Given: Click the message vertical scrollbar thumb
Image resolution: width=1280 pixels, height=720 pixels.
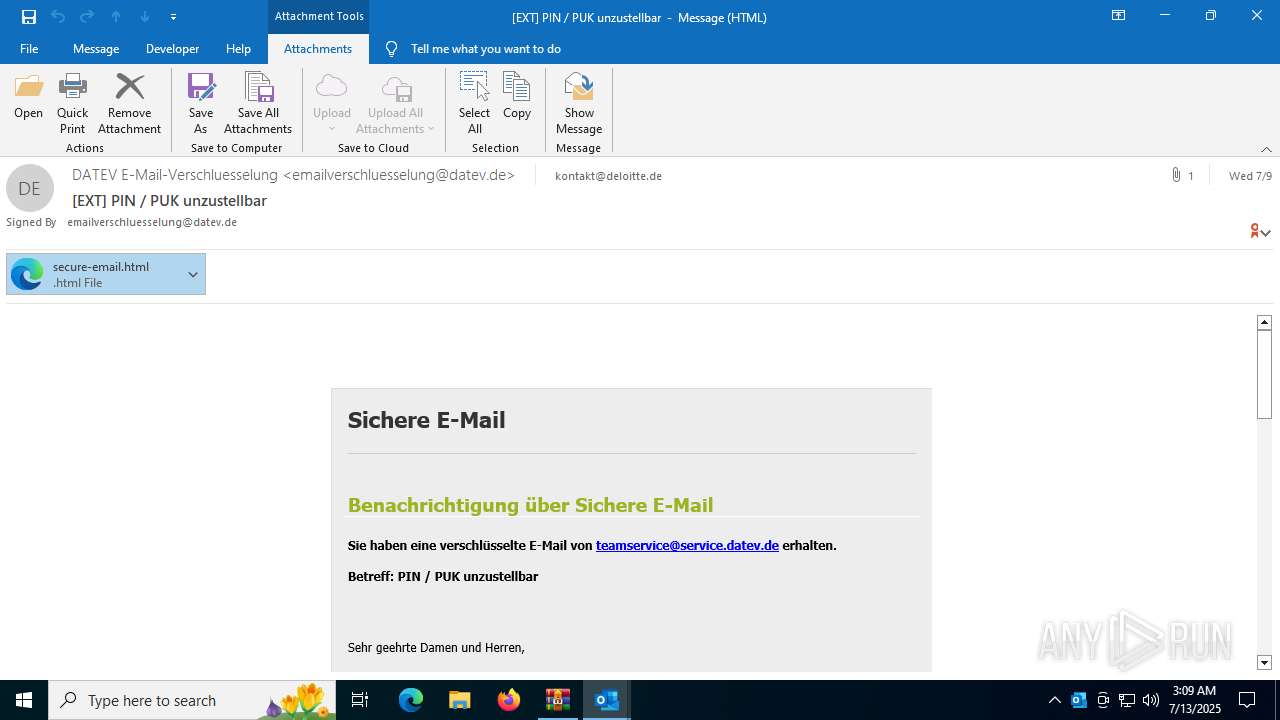Looking at the screenshot, I should tap(1264, 374).
